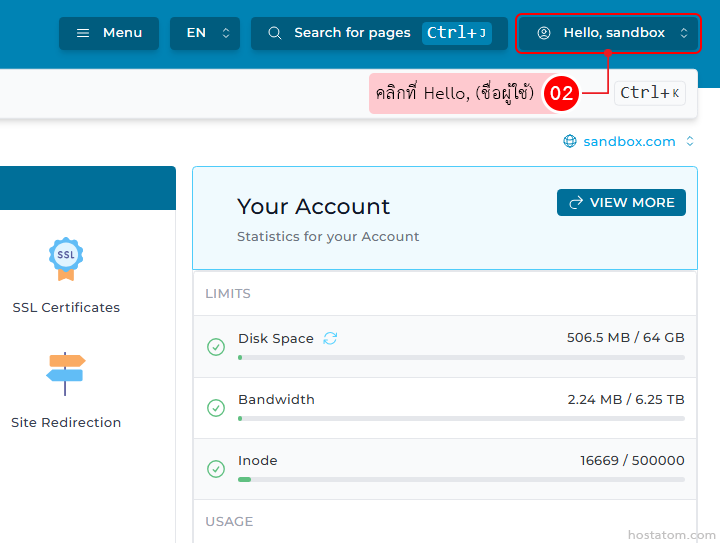The image size is (720, 543).
Task: Click the Site Redirection label
Action: click(66, 423)
